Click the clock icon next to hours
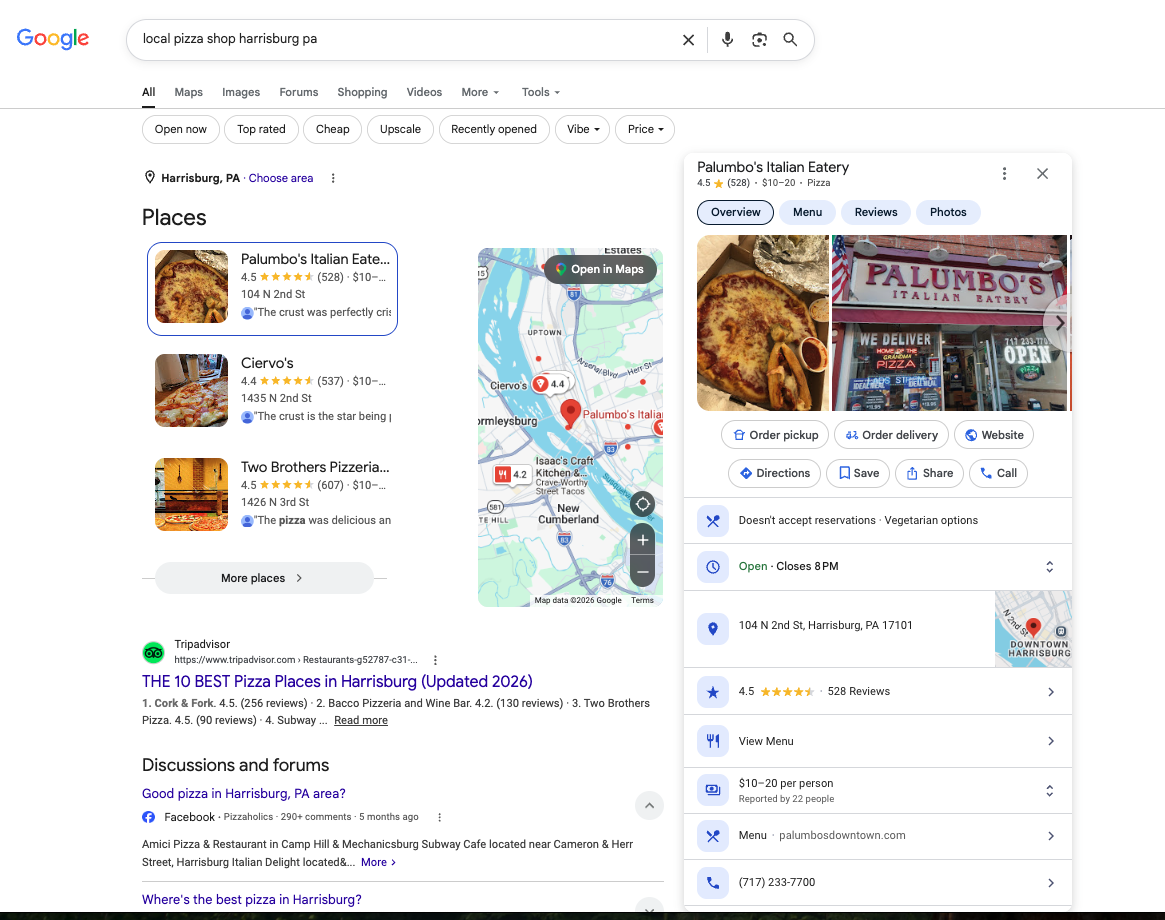The image size is (1165, 920). tap(713, 567)
